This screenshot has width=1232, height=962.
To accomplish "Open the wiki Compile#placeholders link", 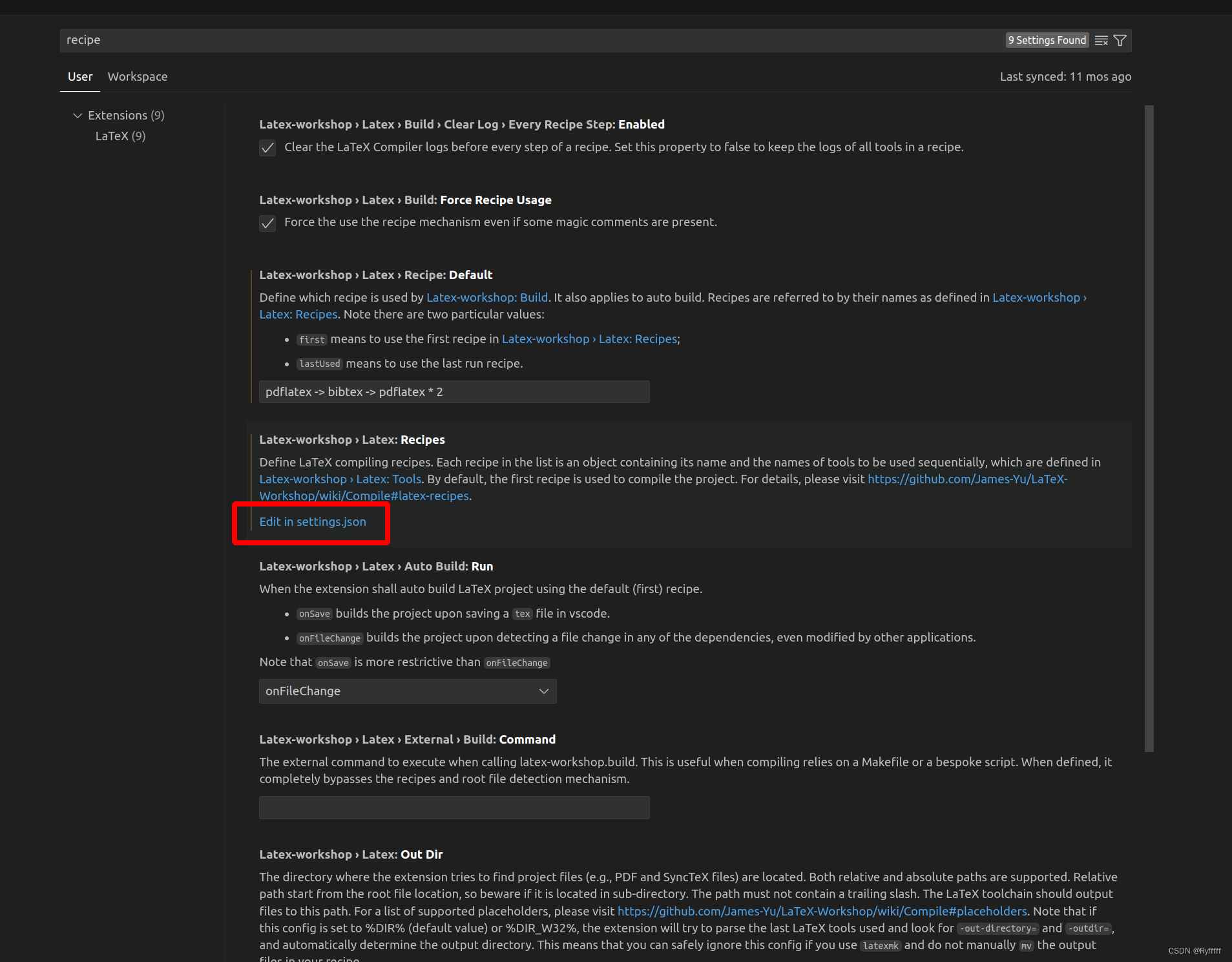I will 822,911.
